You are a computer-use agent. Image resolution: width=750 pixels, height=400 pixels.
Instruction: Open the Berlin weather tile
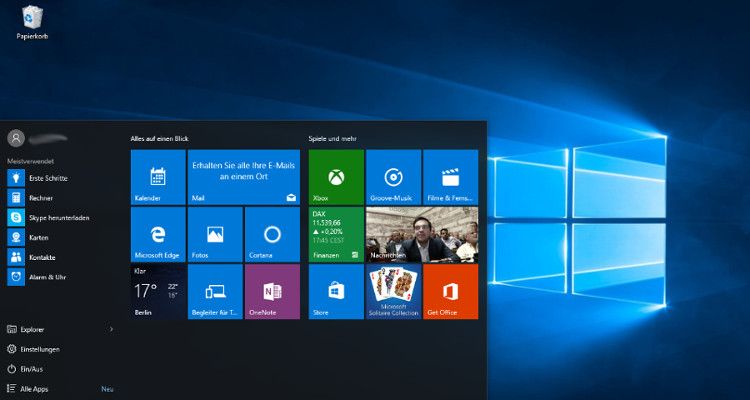click(x=158, y=292)
